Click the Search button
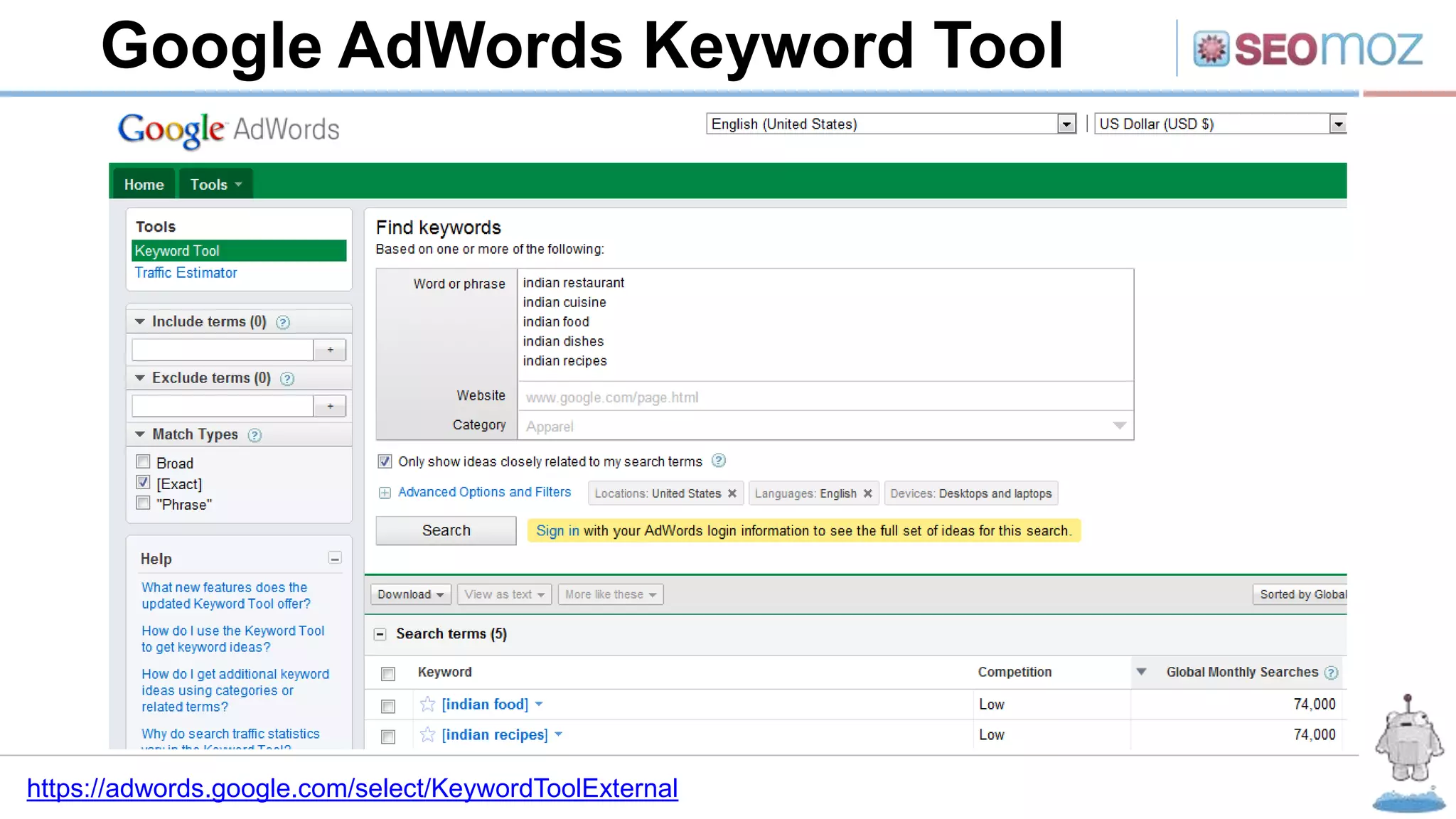The height and width of the screenshot is (819, 1456). coord(446,530)
